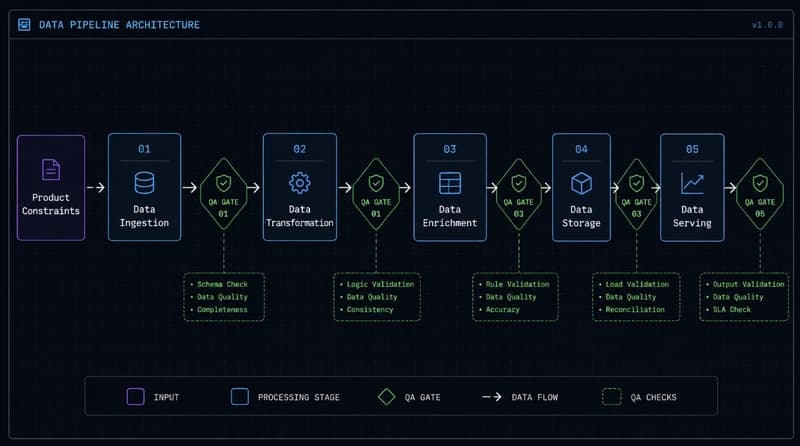The image size is (800, 446).
Task: Click shield icon in gate after Data Storage
Action: point(636,183)
